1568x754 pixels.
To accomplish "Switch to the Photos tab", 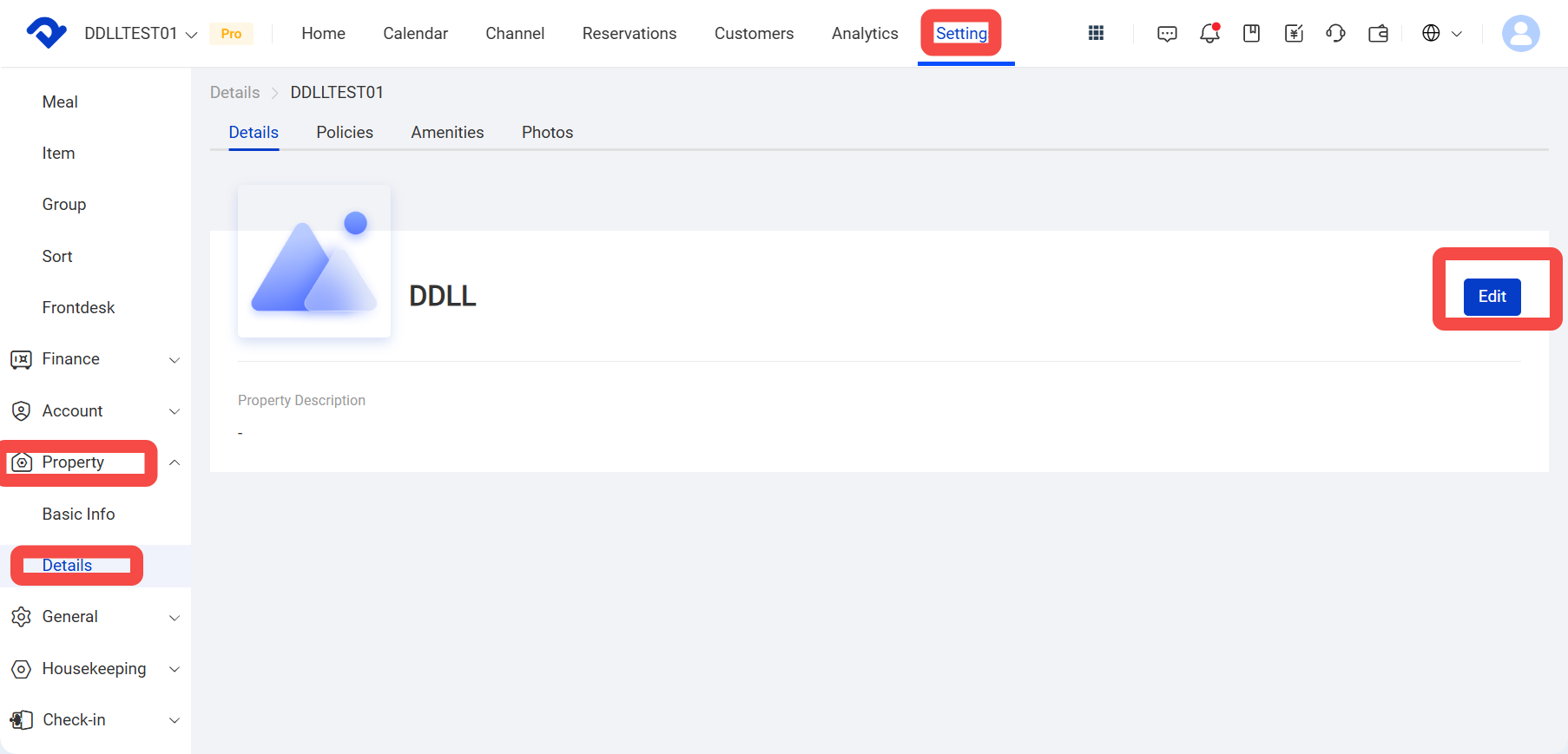I will (x=547, y=132).
